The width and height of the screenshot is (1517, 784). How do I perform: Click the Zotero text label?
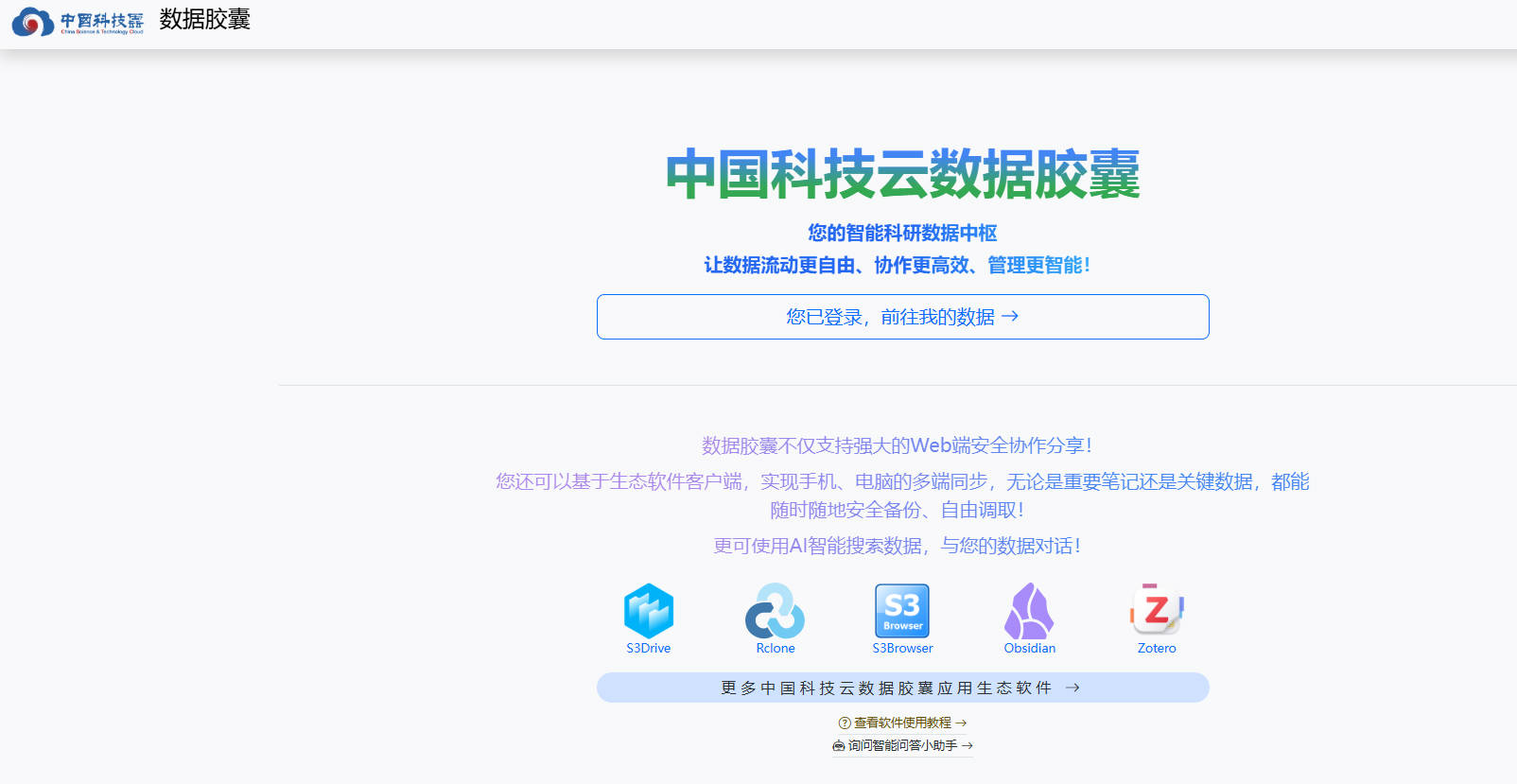1157,649
